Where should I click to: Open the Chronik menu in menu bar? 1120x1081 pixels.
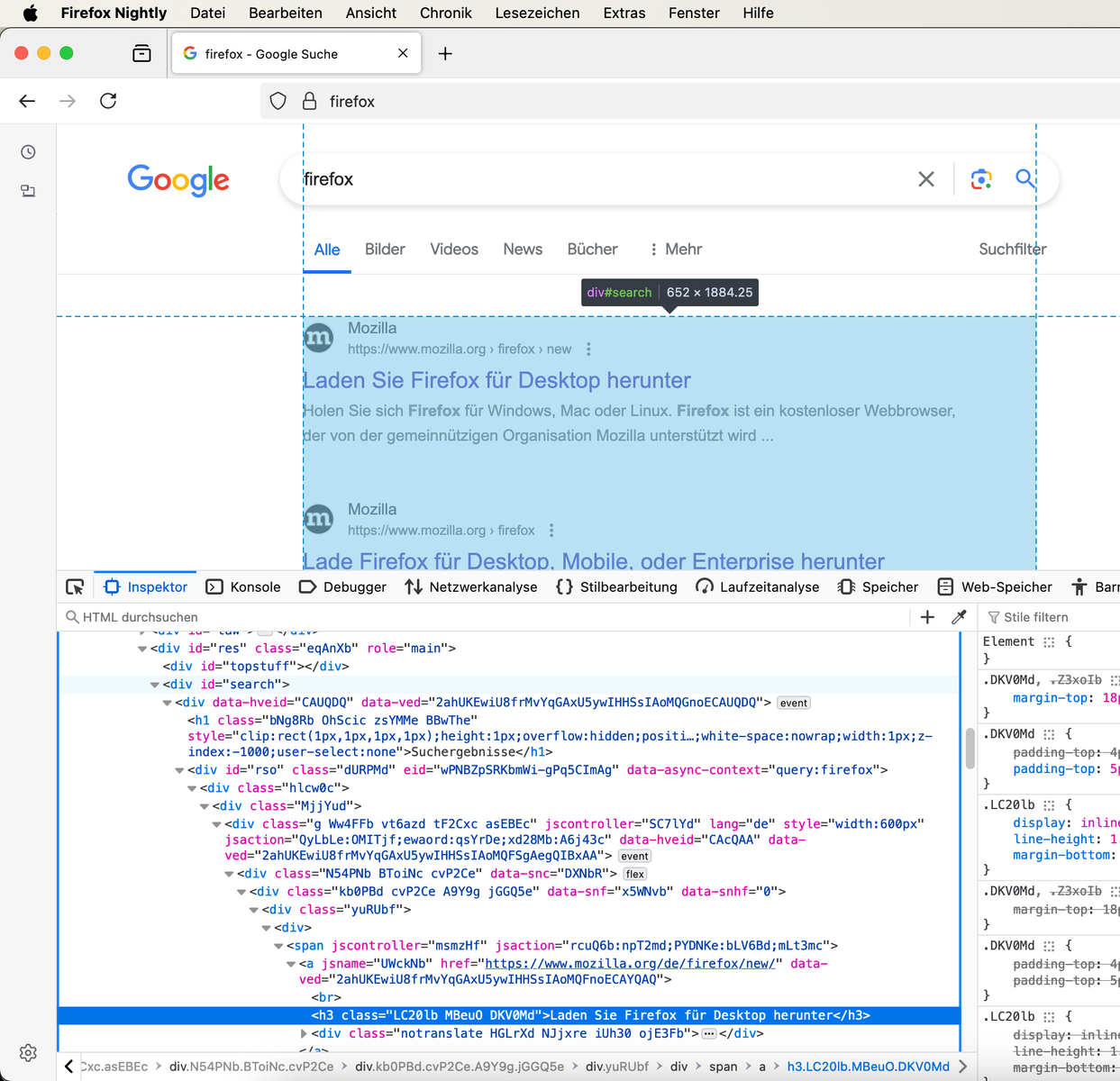click(445, 13)
